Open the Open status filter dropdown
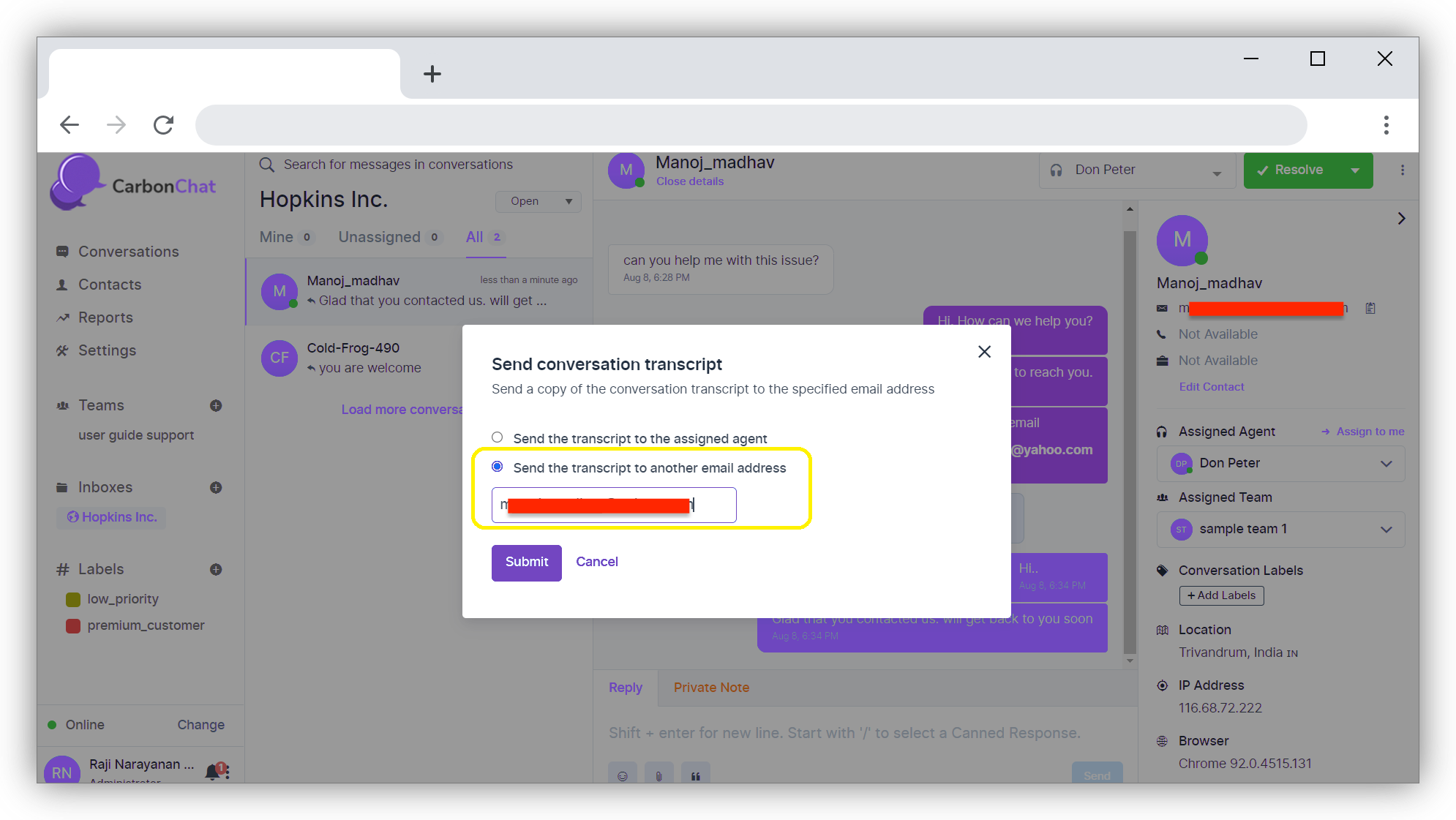 (x=539, y=201)
